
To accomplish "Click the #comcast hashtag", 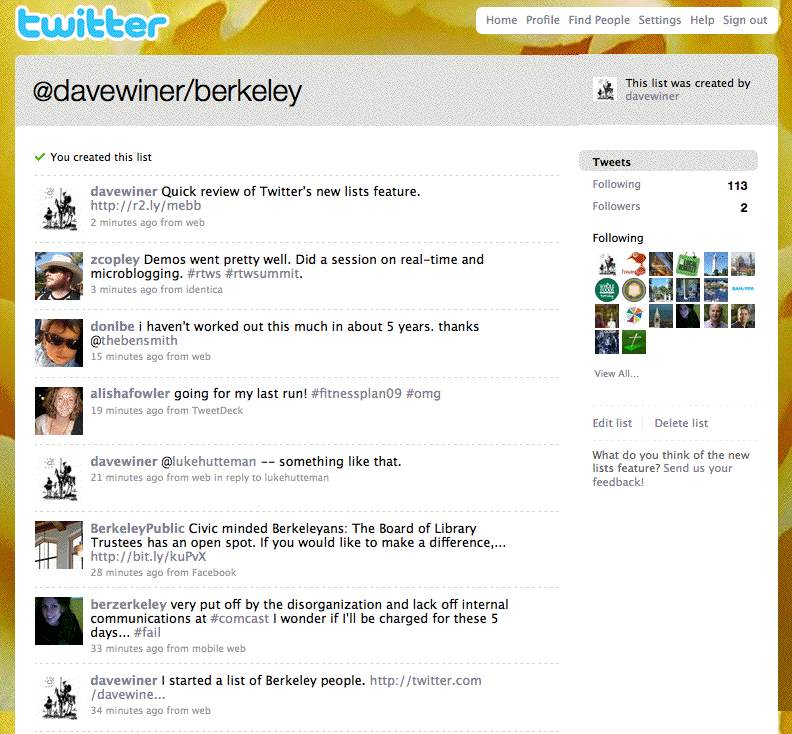I will (239, 618).
